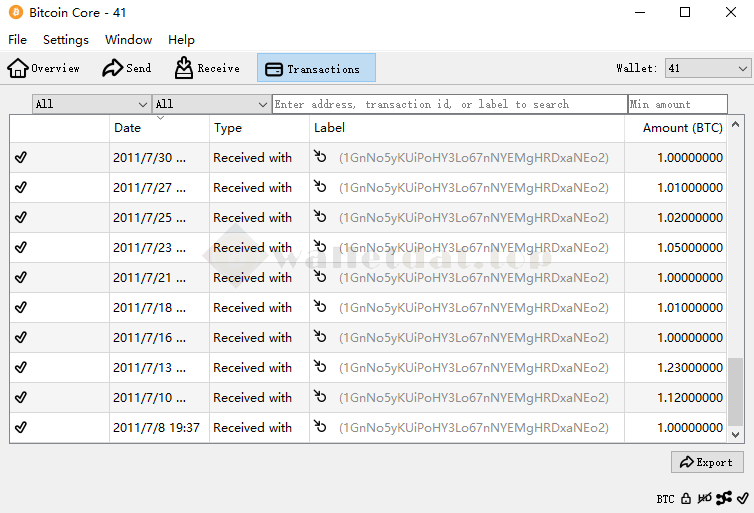Click the Min amount input field
Image resolution: width=754 pixels, height=513 pixels.
(677, 104)
